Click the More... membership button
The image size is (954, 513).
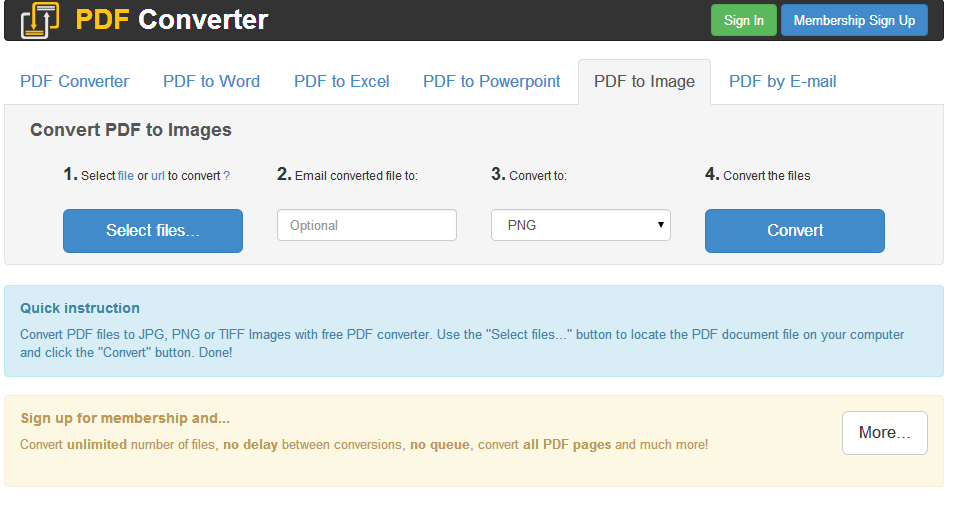[884, 433]
